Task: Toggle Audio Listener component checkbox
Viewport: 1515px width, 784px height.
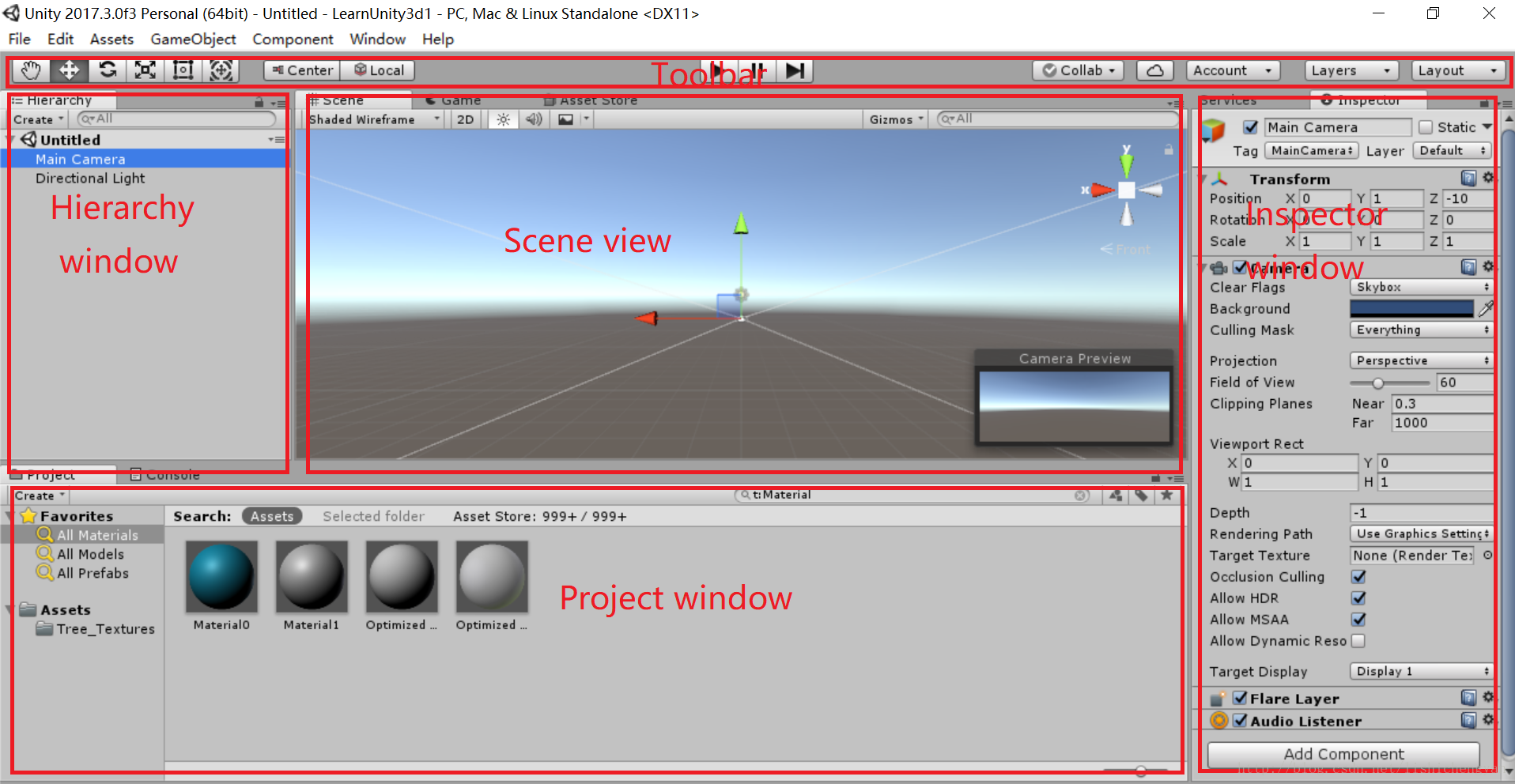Action: click(1240, 720)
